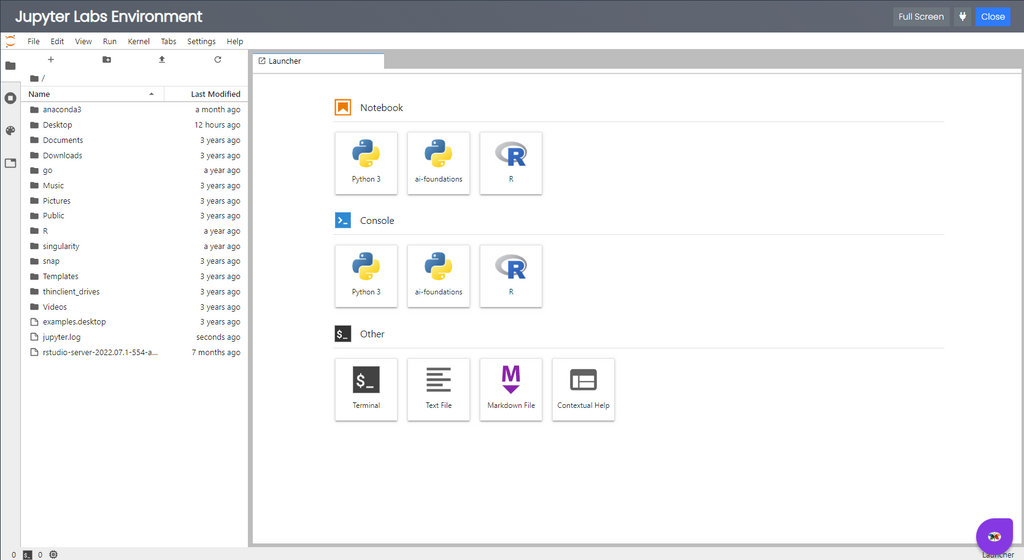The image size is (1024, 560).
Task: Open the Contextual Help tile
Action: coord(583,389)
